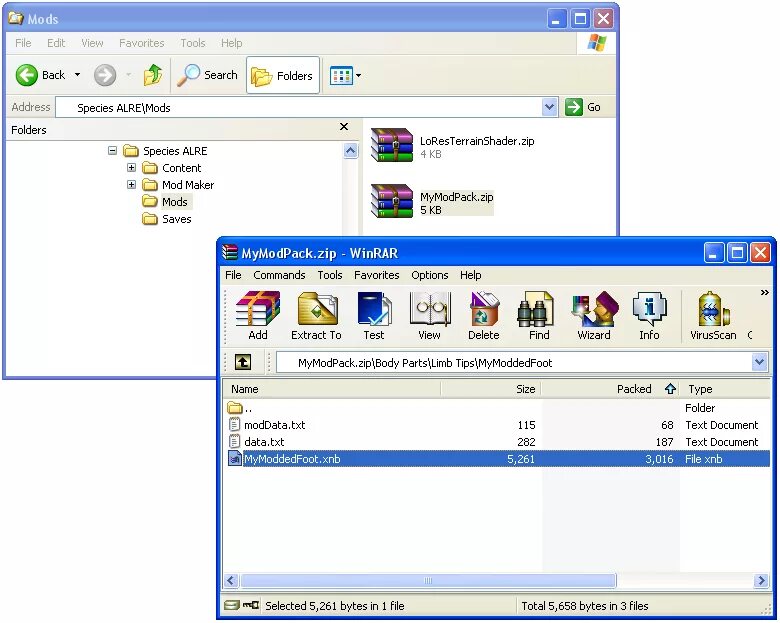Click the Up folder icon in Mods window

point(153,75)
